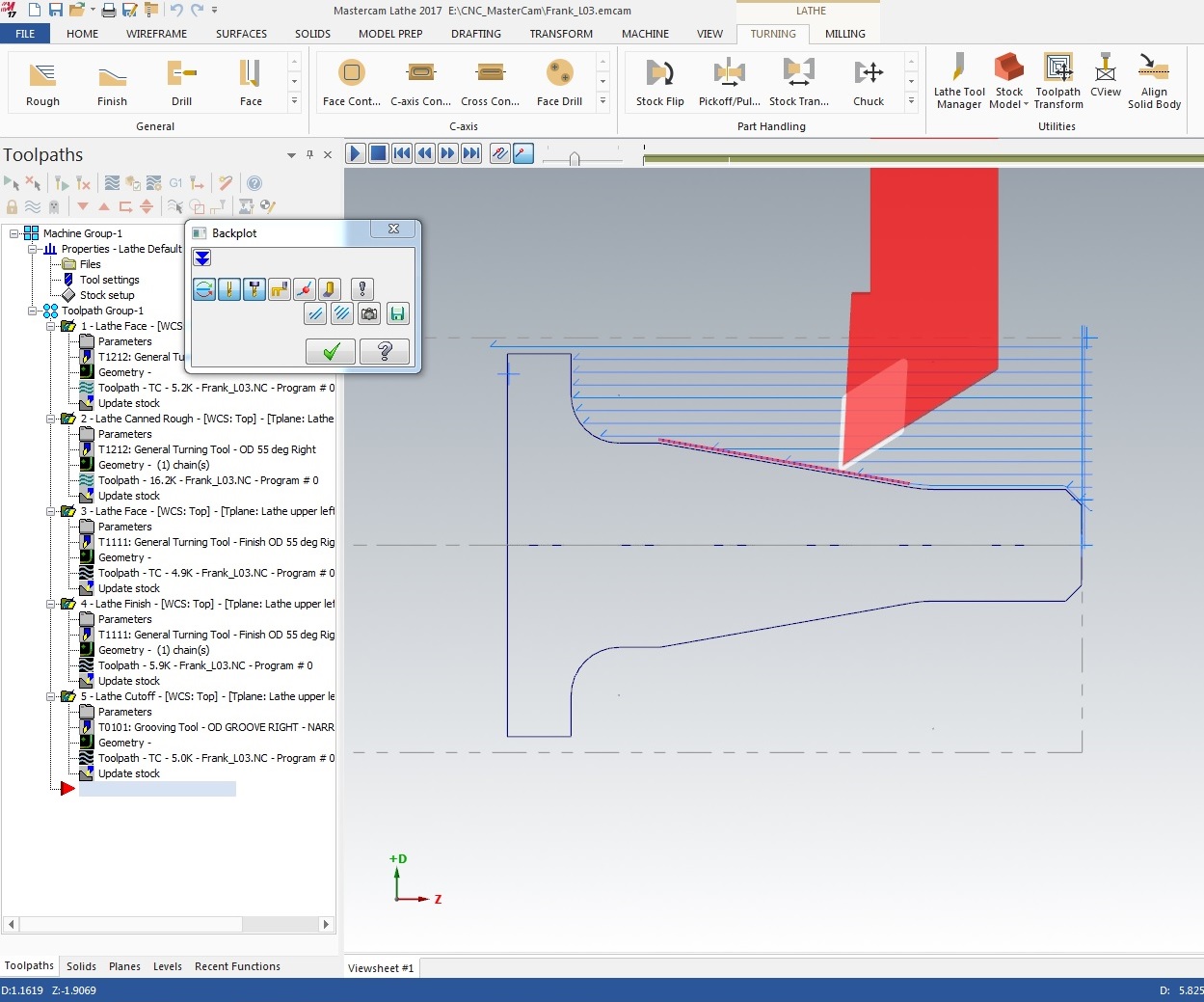This screenshot has width=1204, height=1002.
Task: Switch to the MILLING ribbon tab
Action: click(x=844, y=34)
